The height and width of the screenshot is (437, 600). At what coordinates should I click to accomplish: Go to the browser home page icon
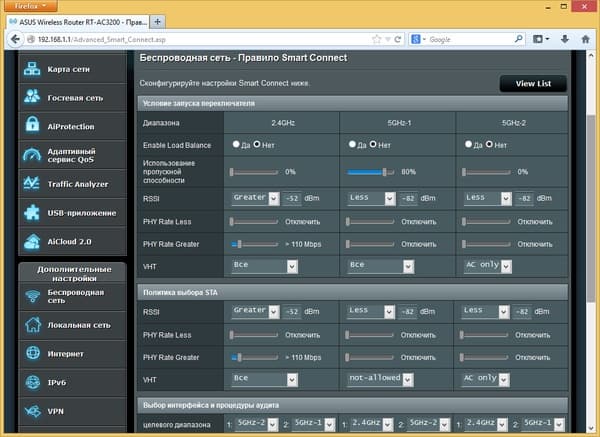pos(585,39)
